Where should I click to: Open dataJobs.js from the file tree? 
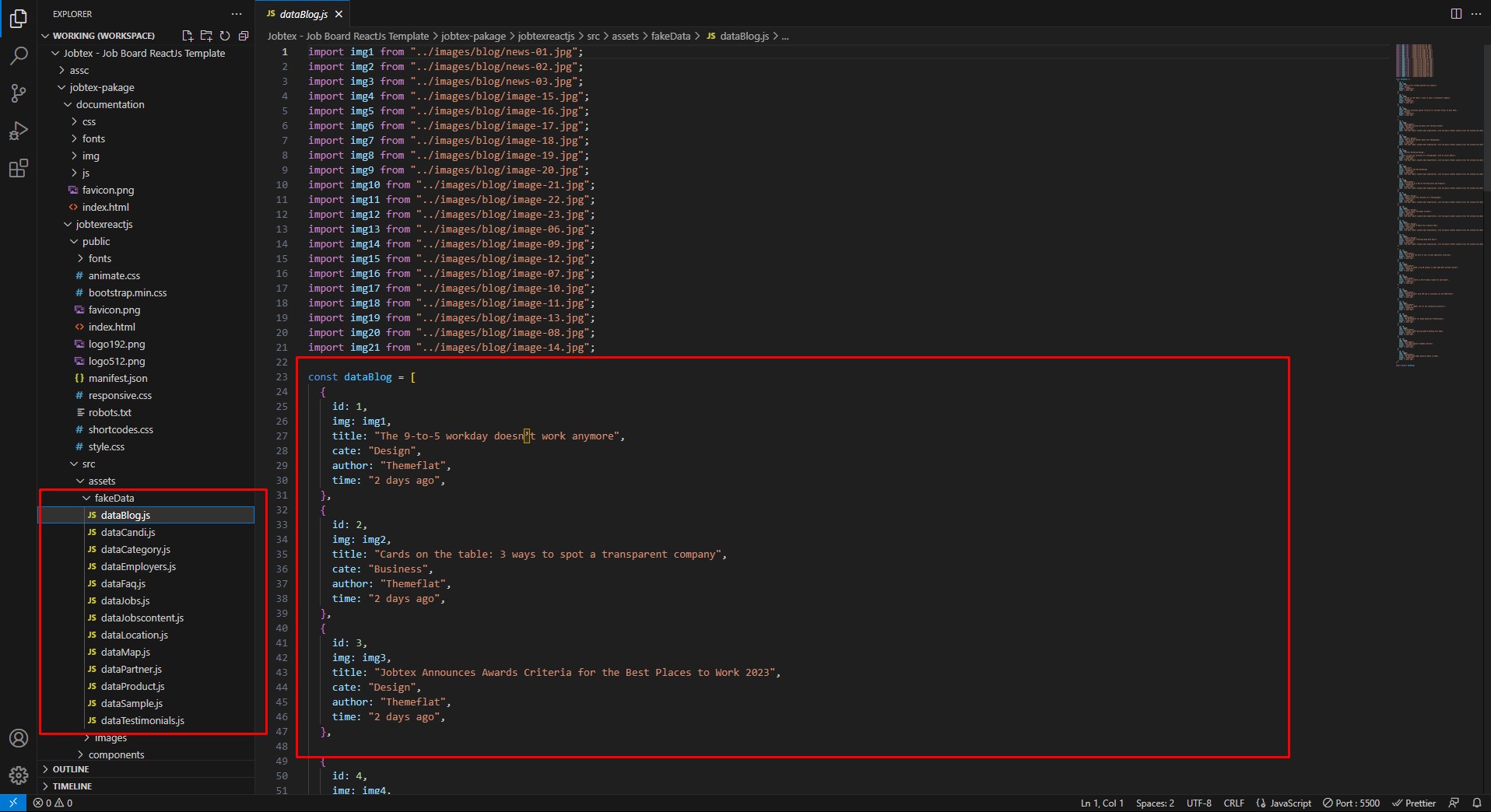click(x=125, y=600)
